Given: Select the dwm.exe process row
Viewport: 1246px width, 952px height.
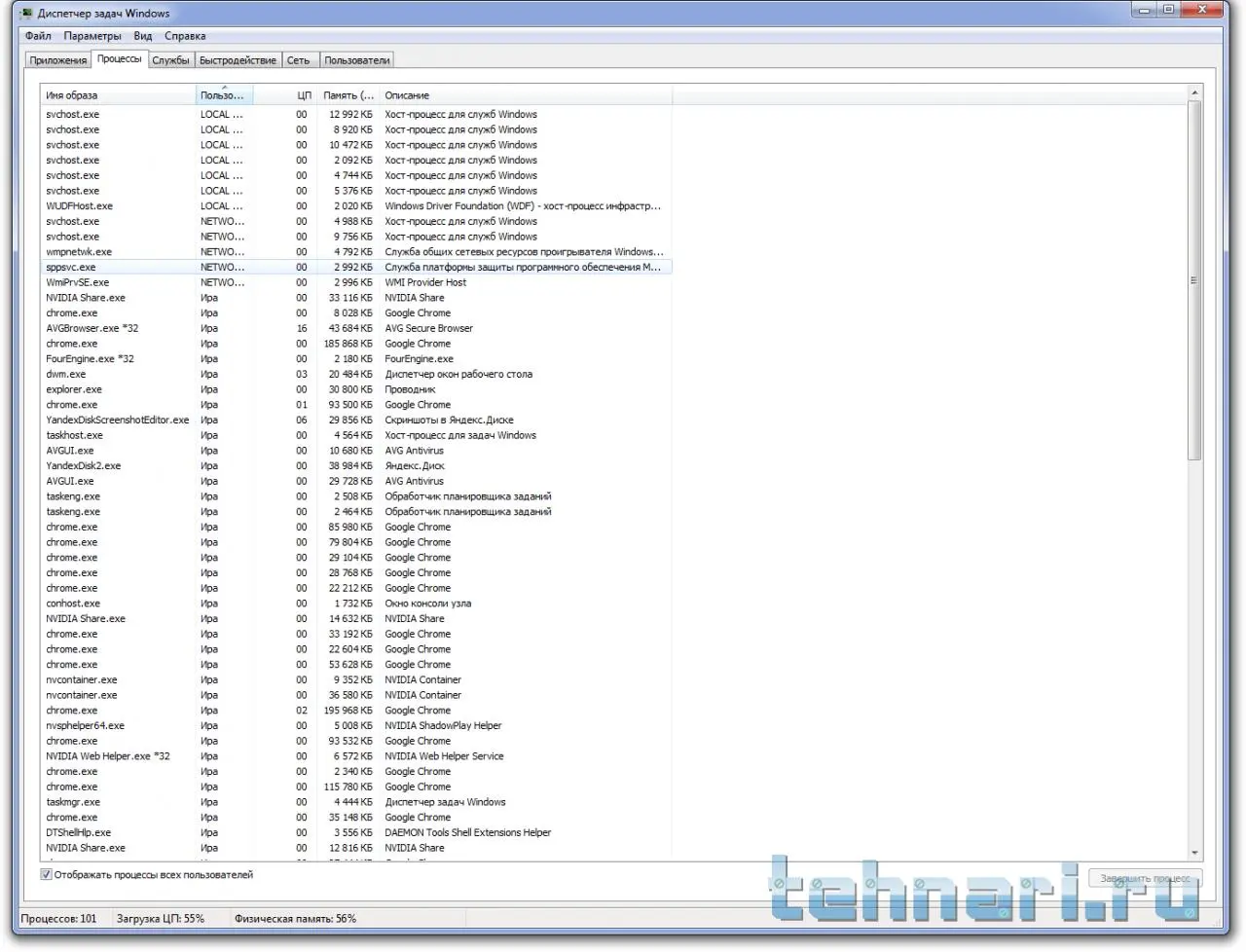Looking at the screenshot, I should (x=356, y=375).
